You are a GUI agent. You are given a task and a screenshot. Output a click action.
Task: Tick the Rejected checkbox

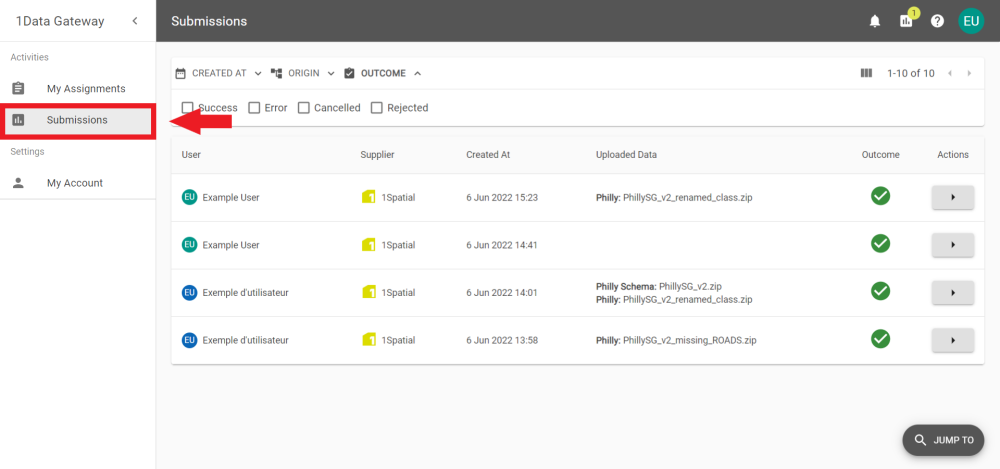(377, 108)
